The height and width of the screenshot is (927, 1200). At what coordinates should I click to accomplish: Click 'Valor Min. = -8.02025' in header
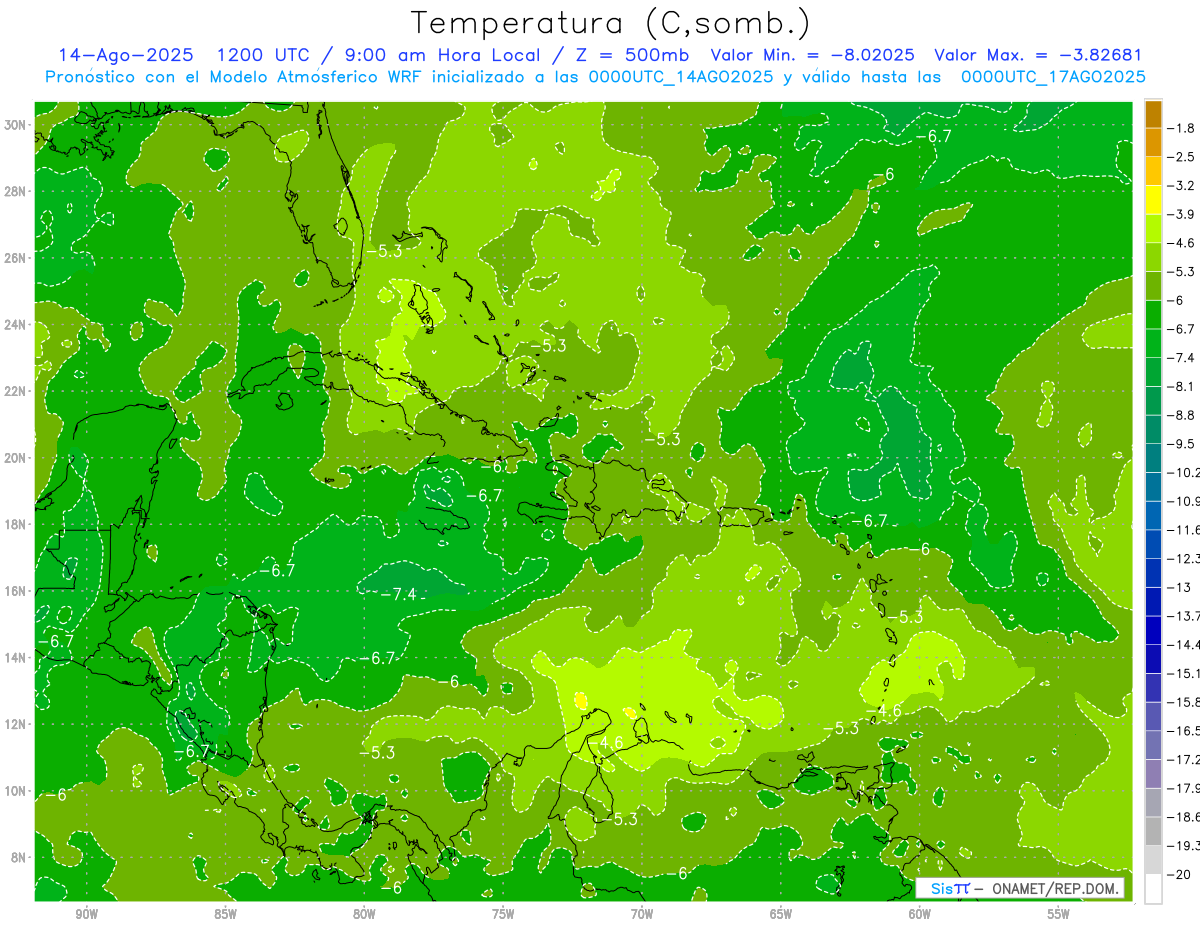click(811, 55)
